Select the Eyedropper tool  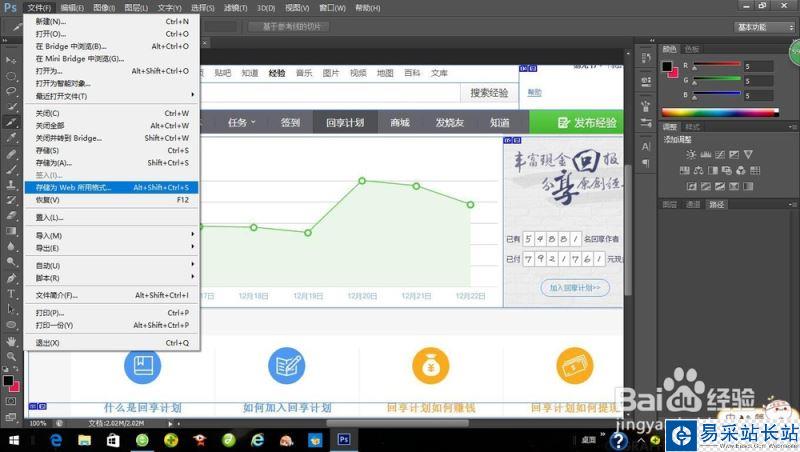click(11, 138)
